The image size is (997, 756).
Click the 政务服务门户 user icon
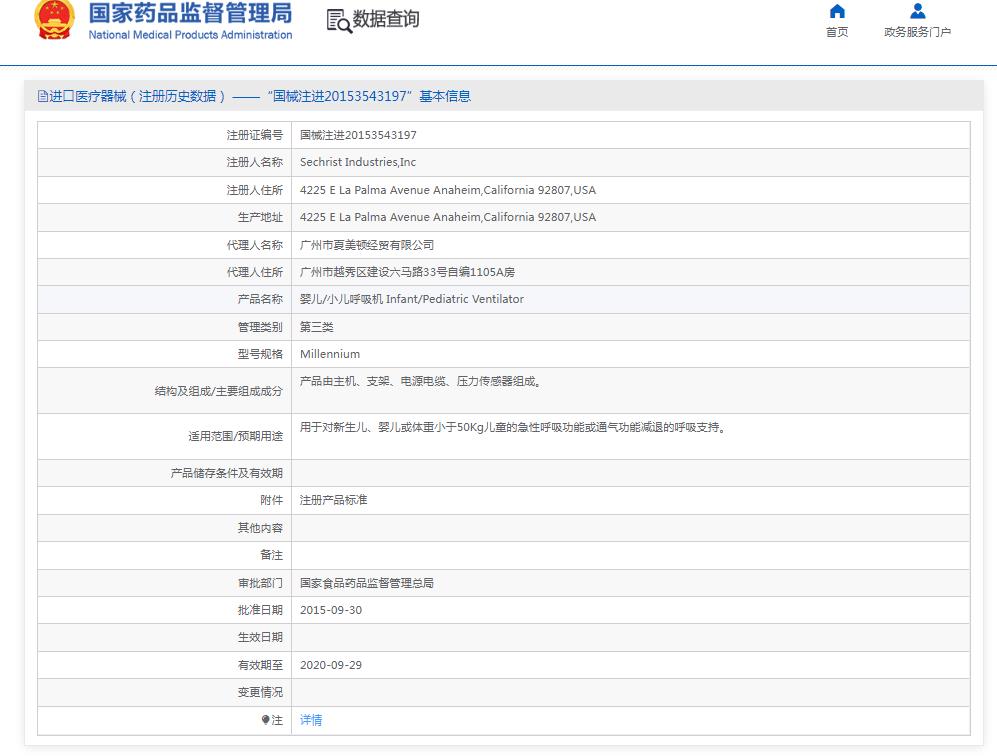917,11
